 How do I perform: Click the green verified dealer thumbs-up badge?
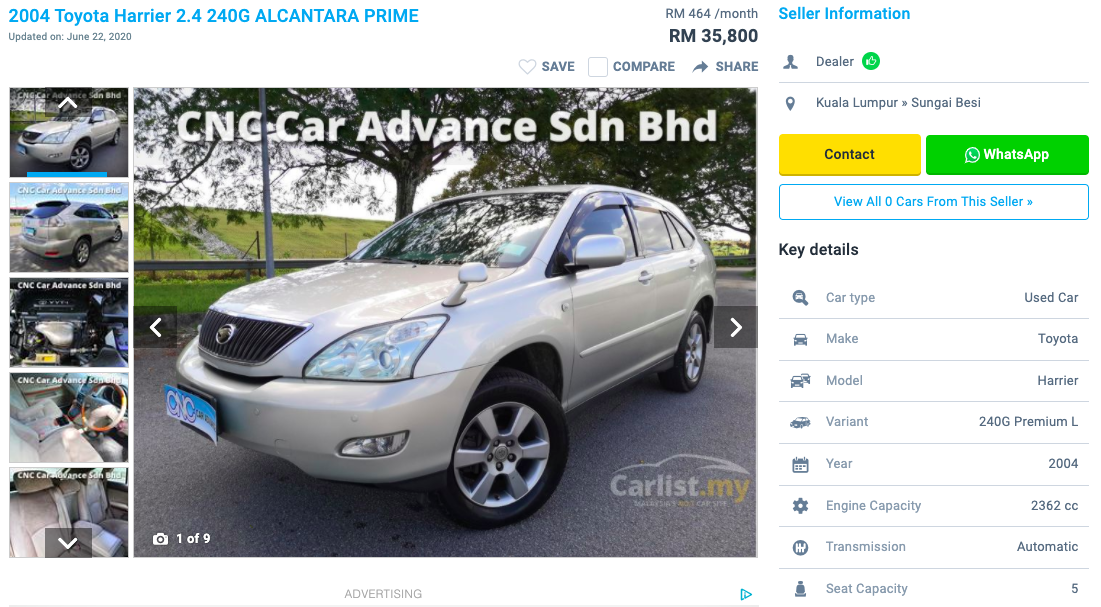pos(871,61)
